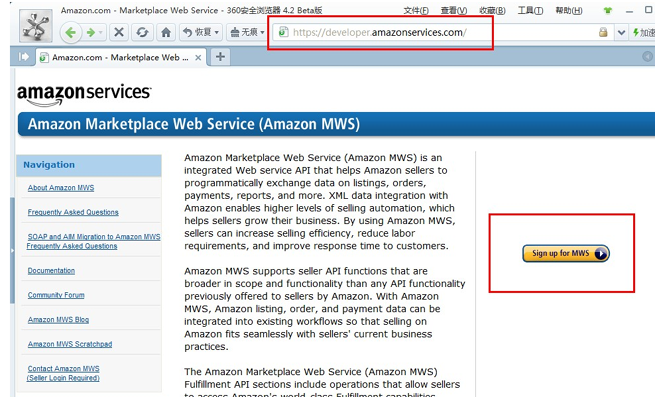The image size is (655, 397).
Task: Stop page loading with the X button
Action: 119,32
